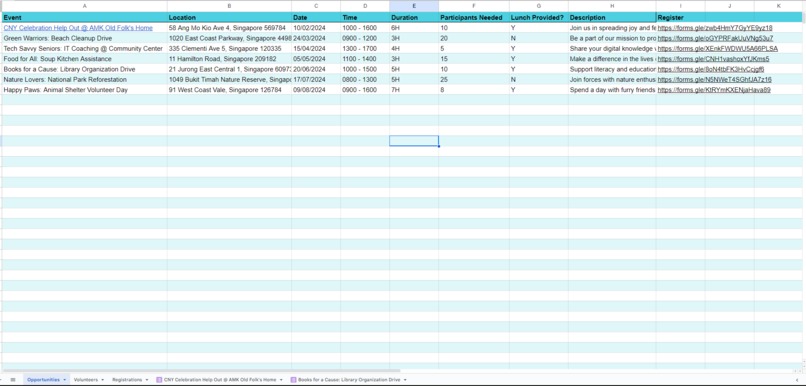Click the Lunch Provided? header cell
The height and width of the screenshot is (386, 806).
[539, 17]
